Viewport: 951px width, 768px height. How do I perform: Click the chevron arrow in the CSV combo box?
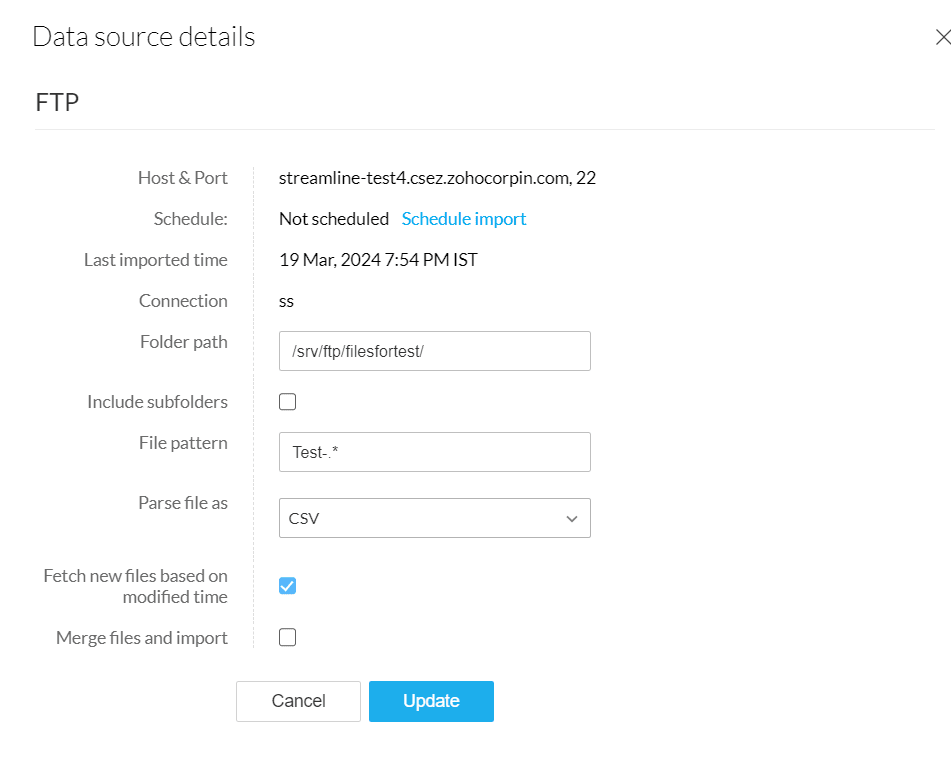coord(572,519)
